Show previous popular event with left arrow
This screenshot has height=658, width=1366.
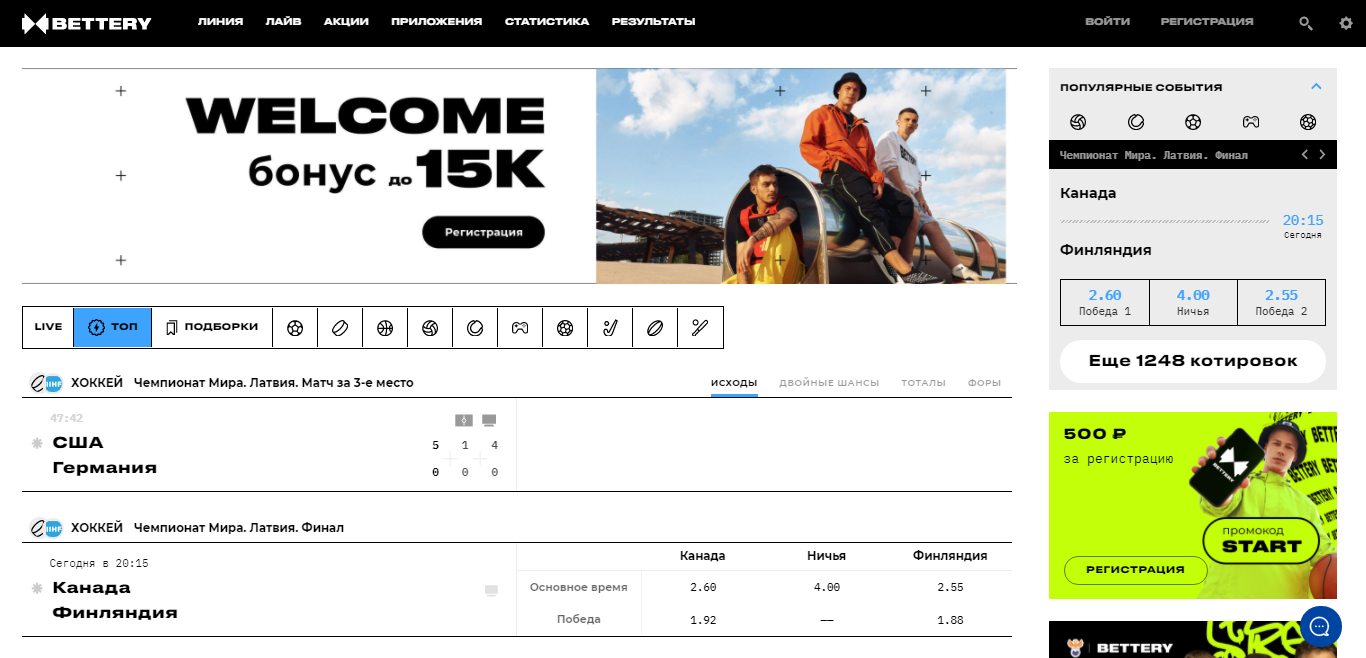pyautogui.click(x=1304, y=155)
